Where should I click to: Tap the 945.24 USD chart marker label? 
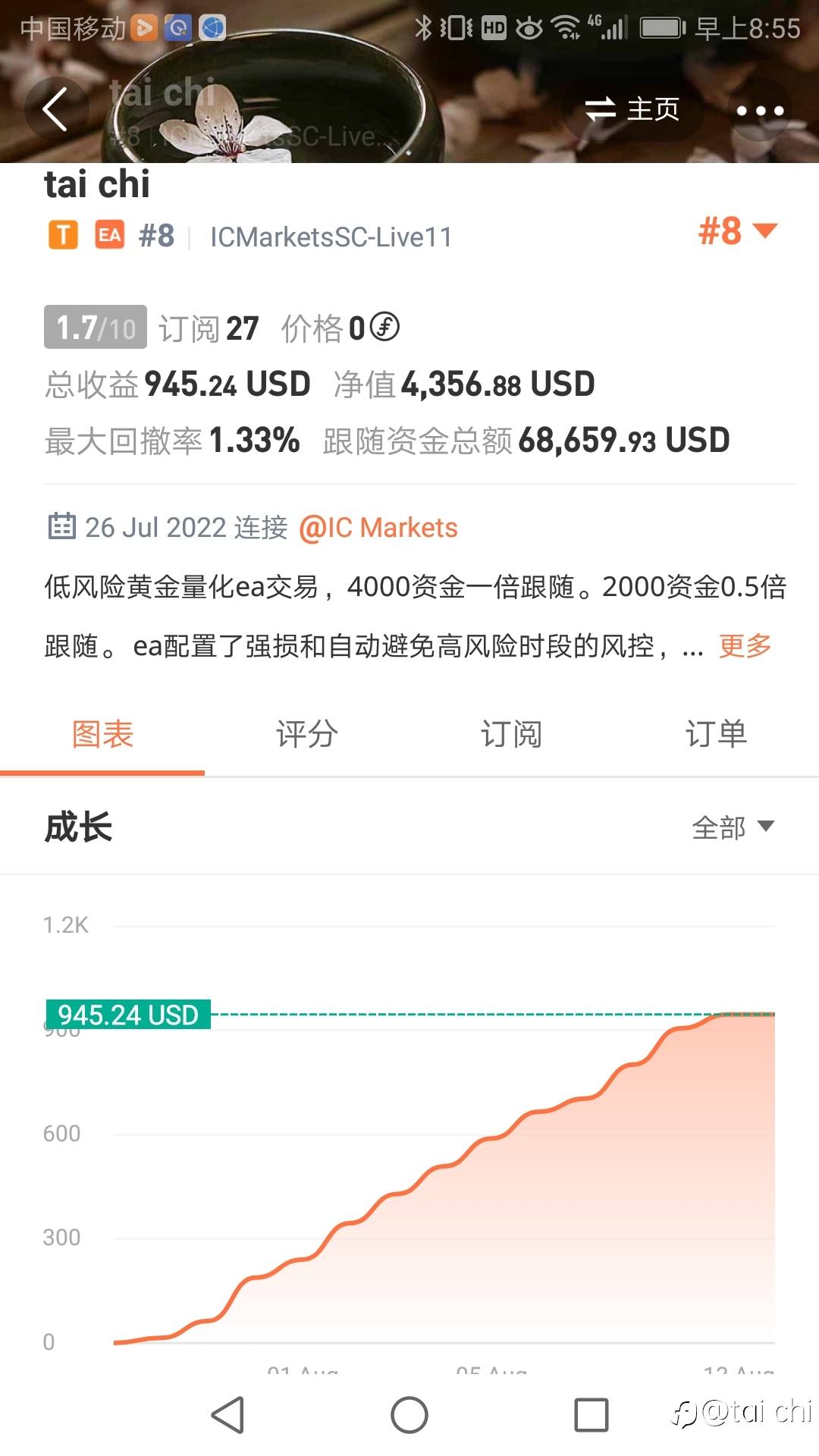point(128,1015)
